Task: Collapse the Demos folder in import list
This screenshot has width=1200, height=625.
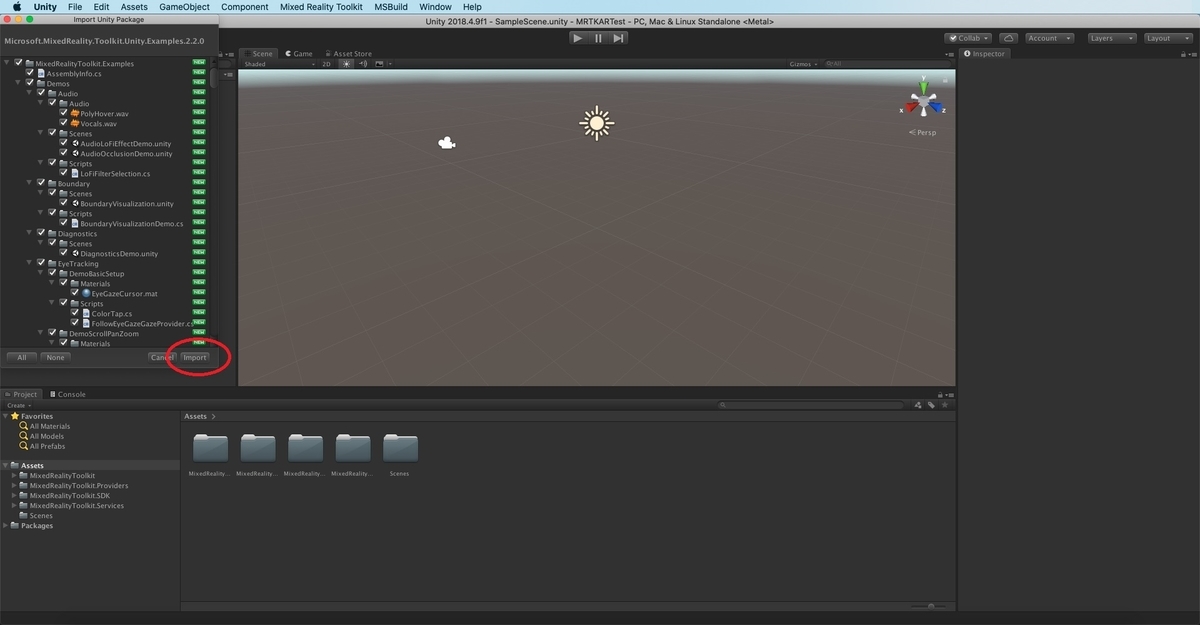Action: click(x=19, y=84)
